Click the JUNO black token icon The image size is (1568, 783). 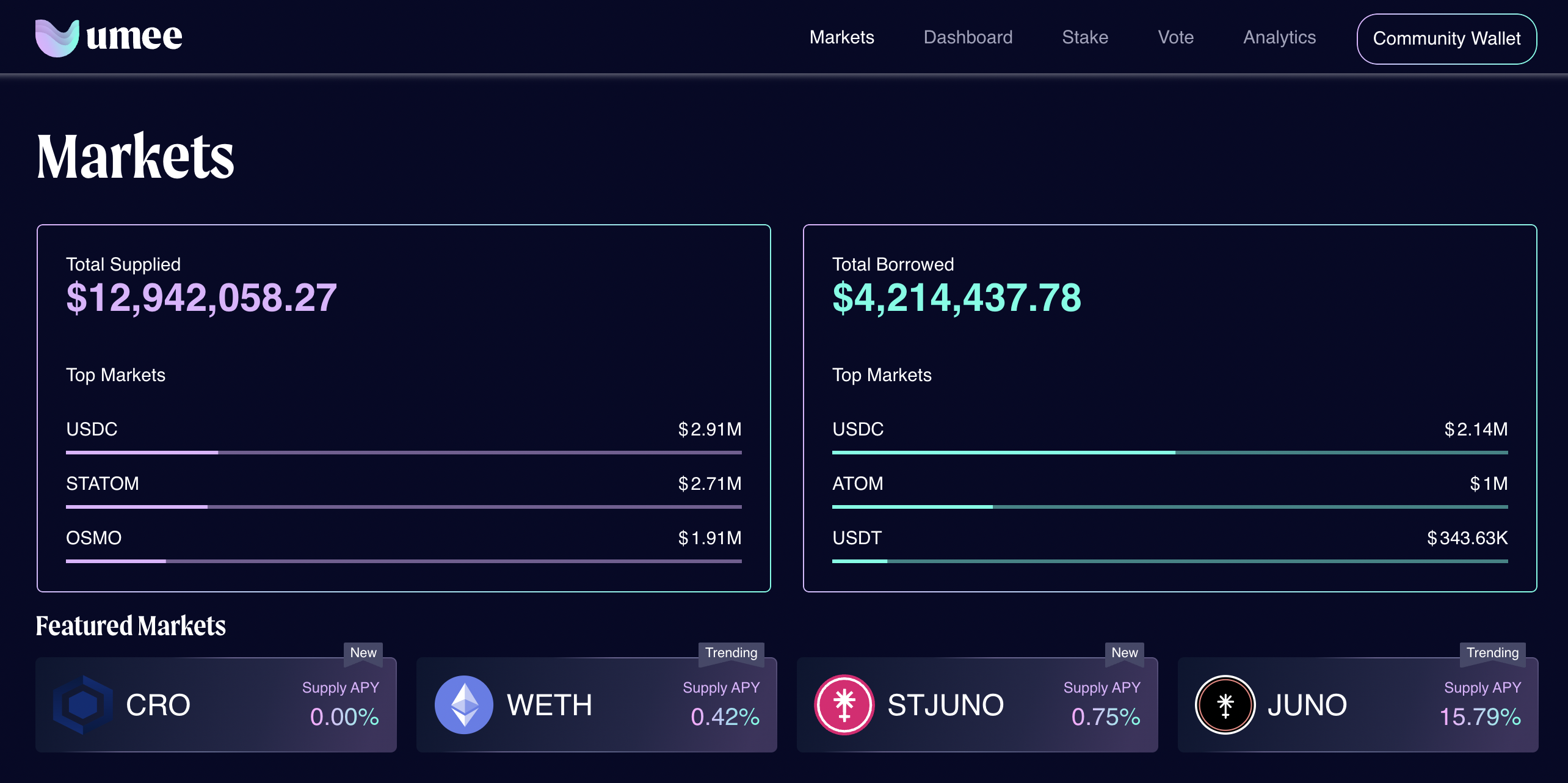tap(1225, 705)
